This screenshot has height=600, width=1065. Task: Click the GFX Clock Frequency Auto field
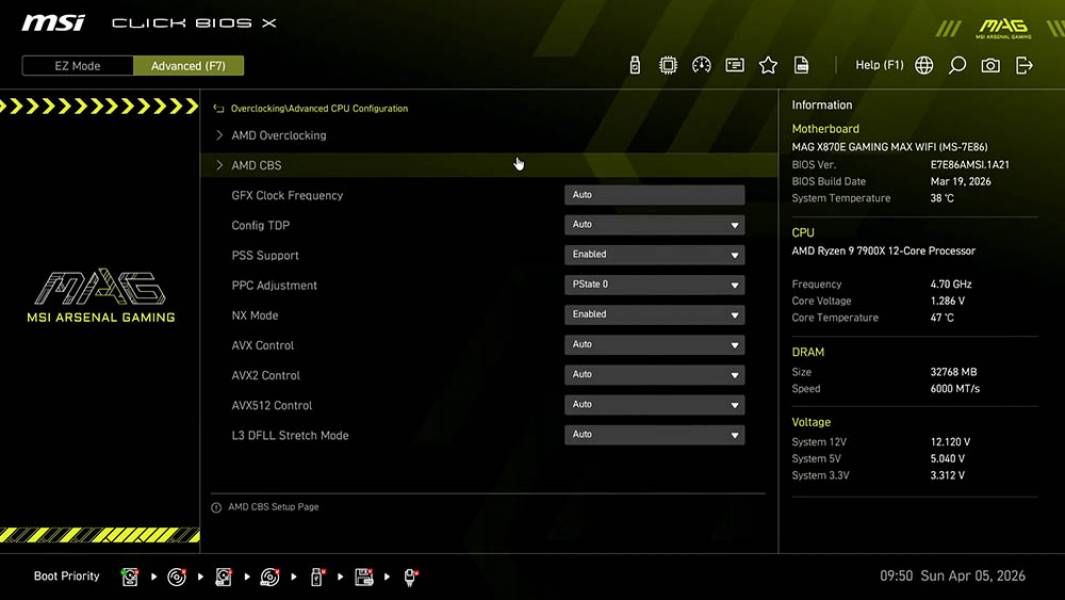654,195
